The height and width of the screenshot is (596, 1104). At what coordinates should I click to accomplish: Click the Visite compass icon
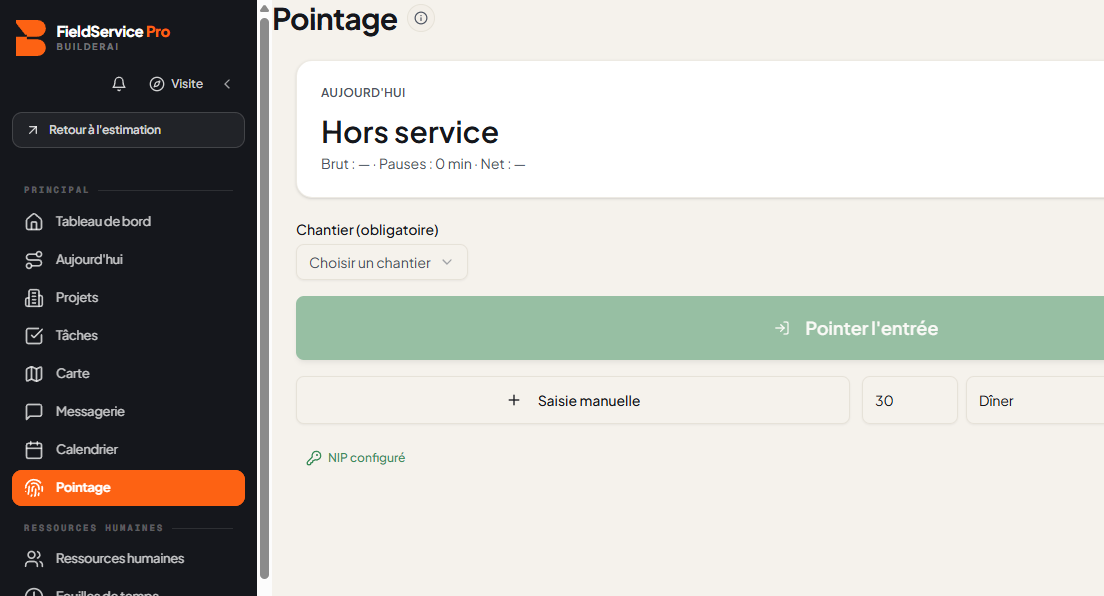pos(156,84)
